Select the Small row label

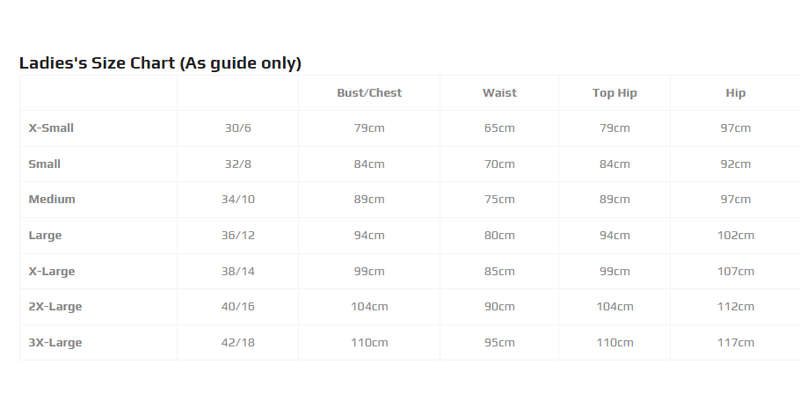coord(44,164)
